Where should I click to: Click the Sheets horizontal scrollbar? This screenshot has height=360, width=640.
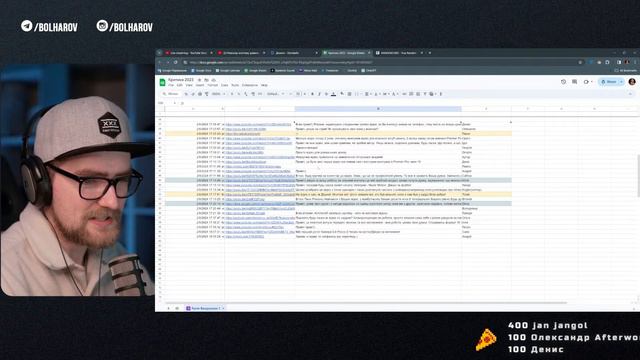pyautogui.click(x=365, y=303)
